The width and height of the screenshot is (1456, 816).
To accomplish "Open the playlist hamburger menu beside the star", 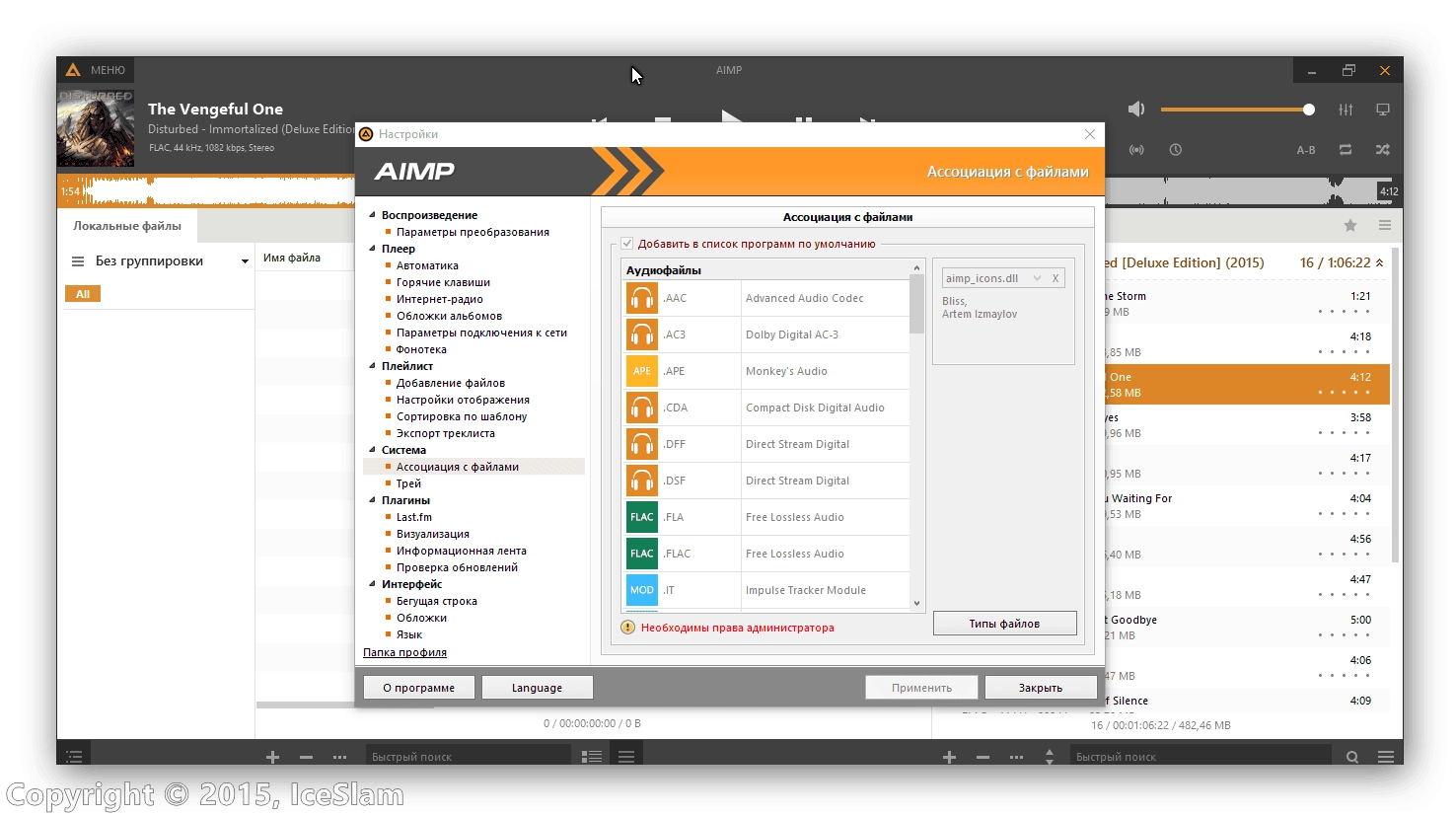I will click(x=1385, y=226).
